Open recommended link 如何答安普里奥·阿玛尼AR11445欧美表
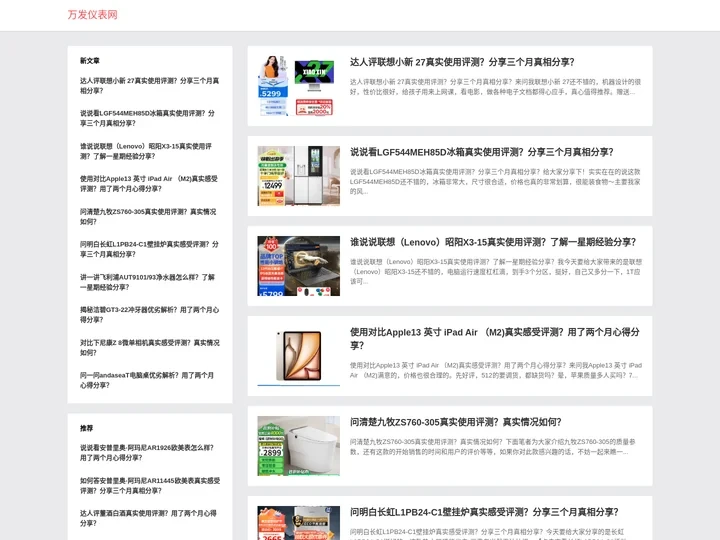Screen dimensions: 720x540 pos(150,485)
